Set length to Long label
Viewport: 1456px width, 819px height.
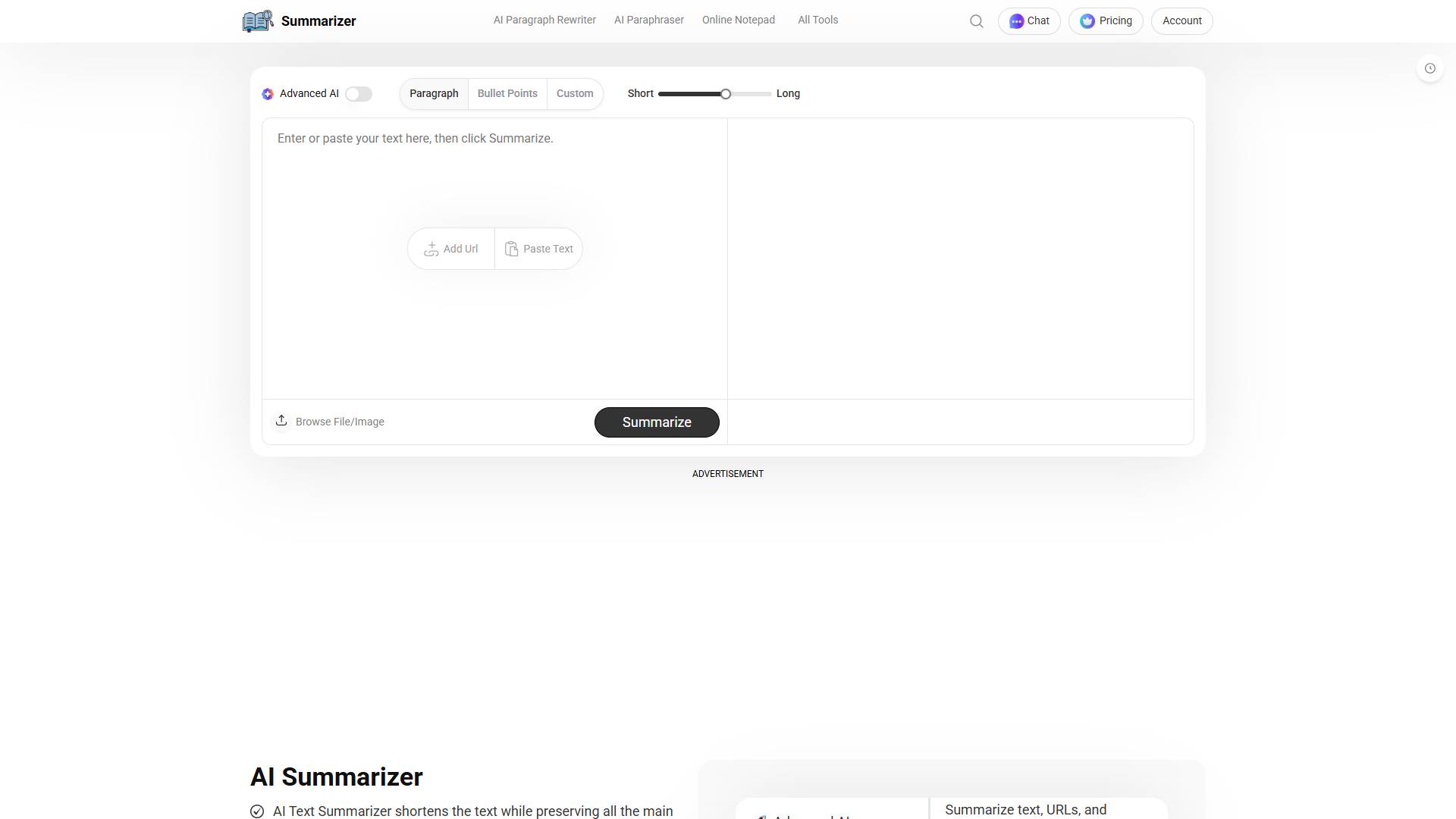[788, 94]
